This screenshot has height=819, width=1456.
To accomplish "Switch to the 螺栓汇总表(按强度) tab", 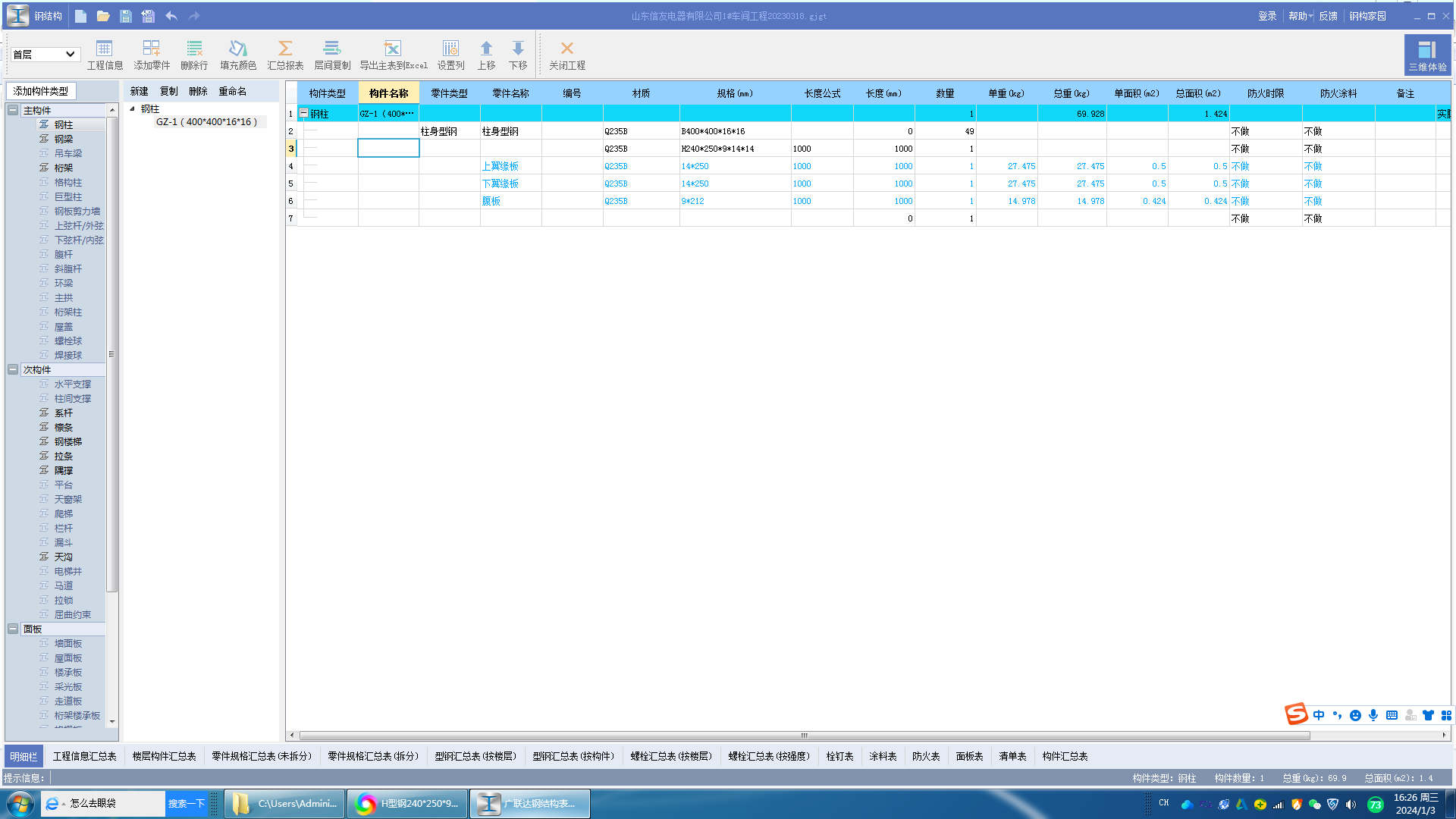I will tap(769, 757).
